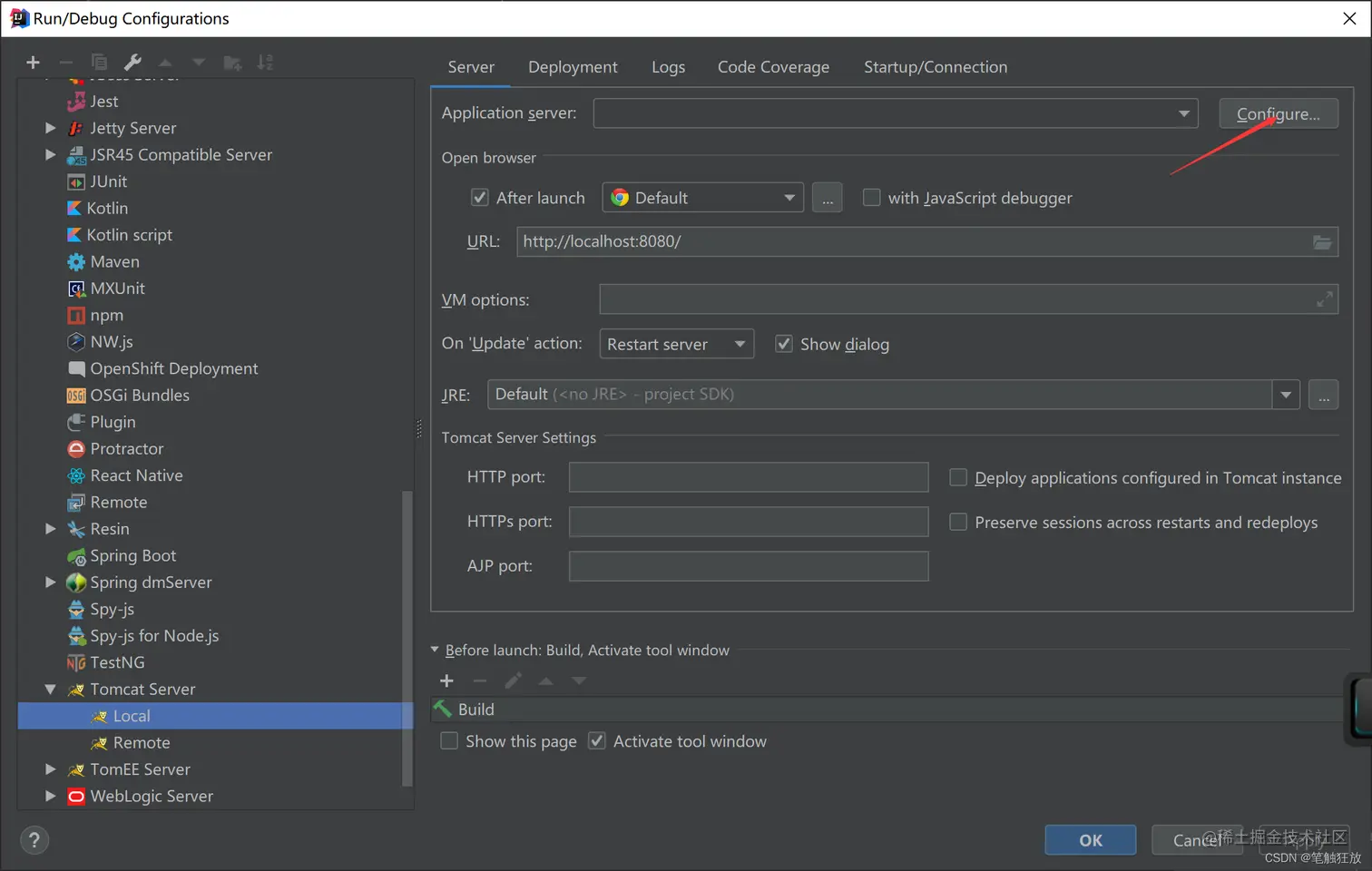Expand Resin node
The width and height of the screenshot is (1372, 871).
[x=51, y=529]
